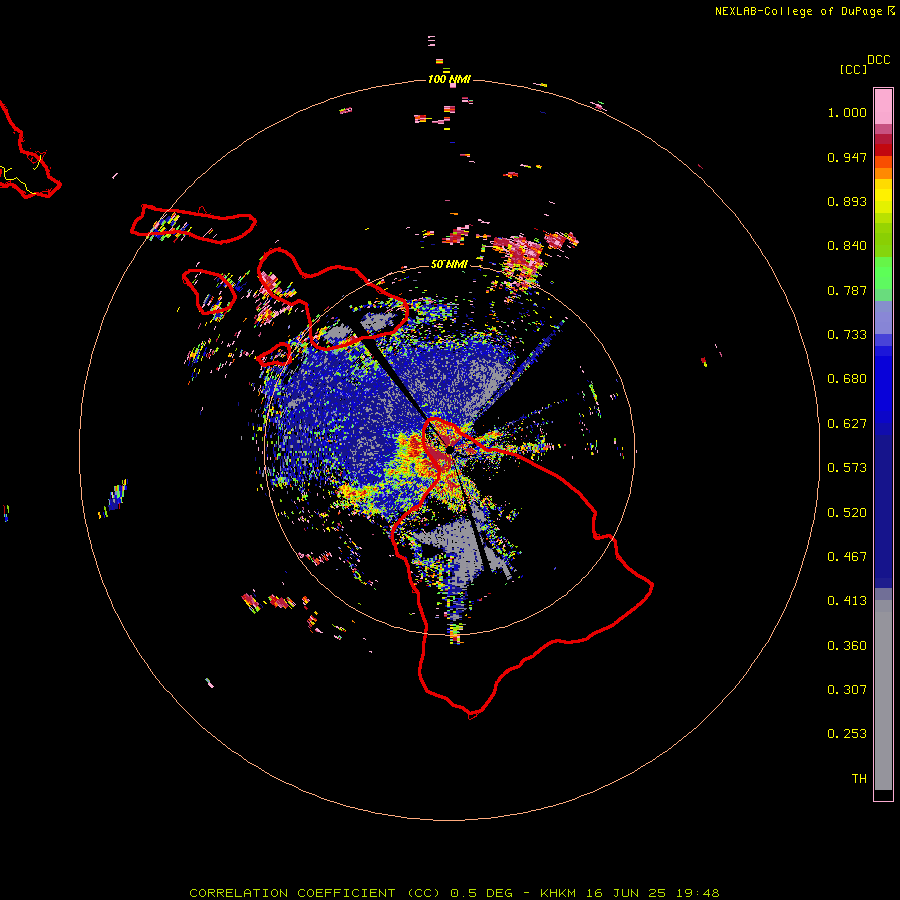Click the [CC] units label

[853, 69]
